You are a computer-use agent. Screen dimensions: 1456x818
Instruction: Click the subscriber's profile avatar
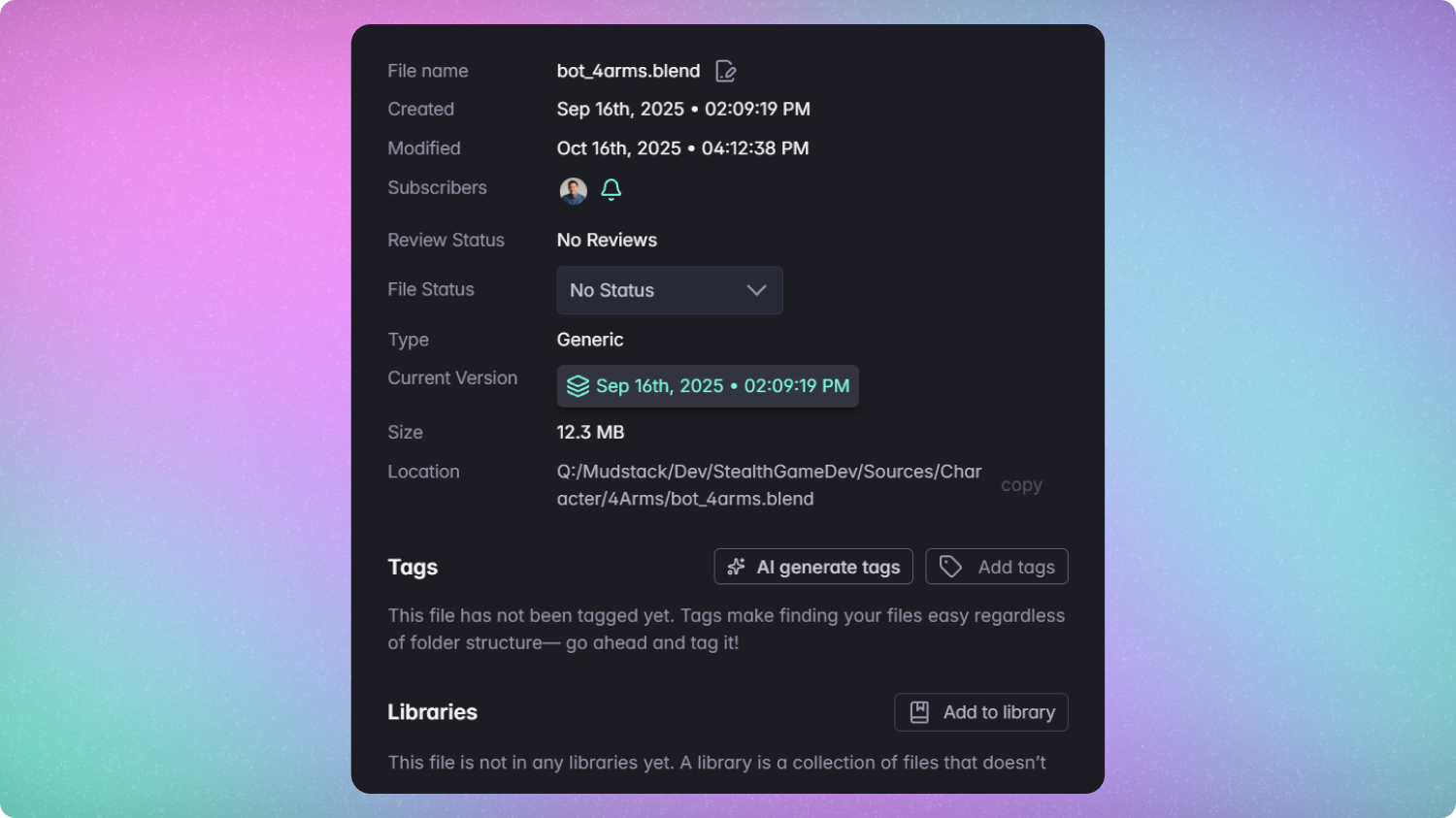(x=573, y=190)
